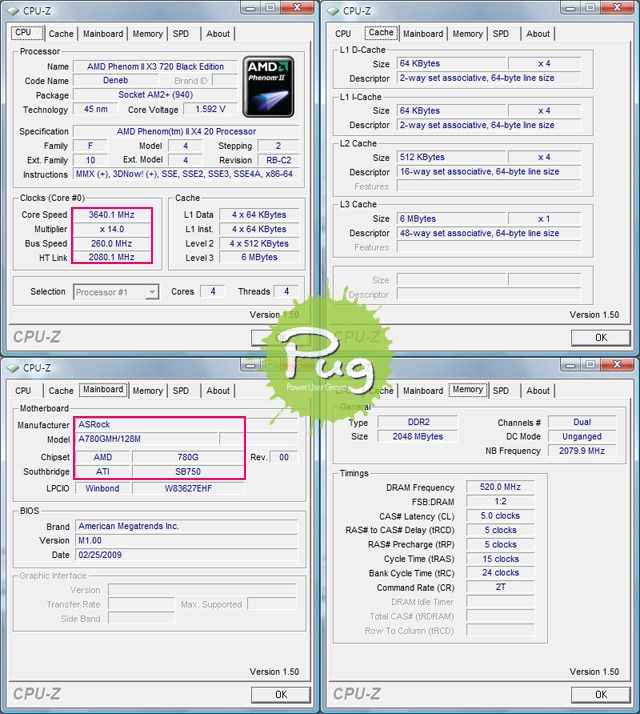Click the model value 'A780GMH/128M'
The width and height of the screenshot is (640, 714).
tap(146, 439)
